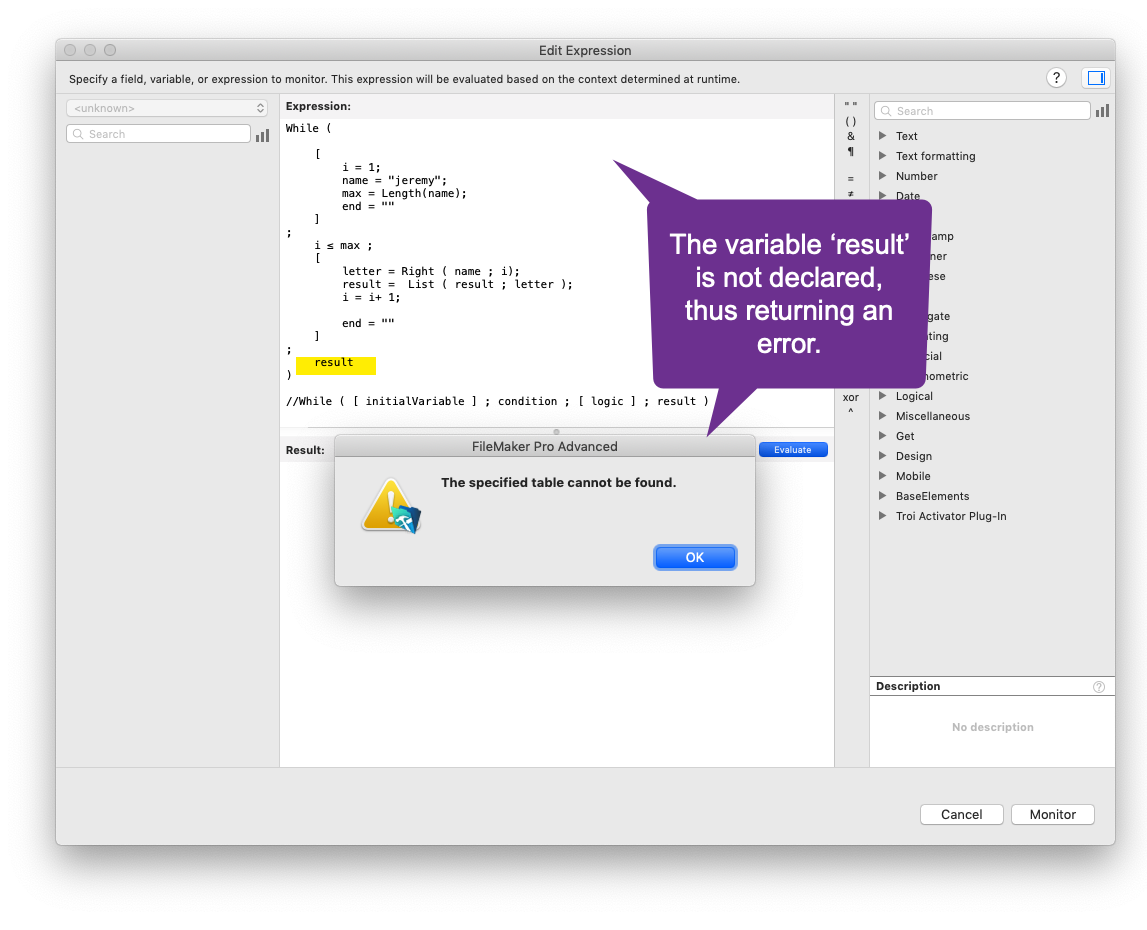Screen dimensions: 1147x930
Task: Click the Evaluate button
Action: [793, 450]
